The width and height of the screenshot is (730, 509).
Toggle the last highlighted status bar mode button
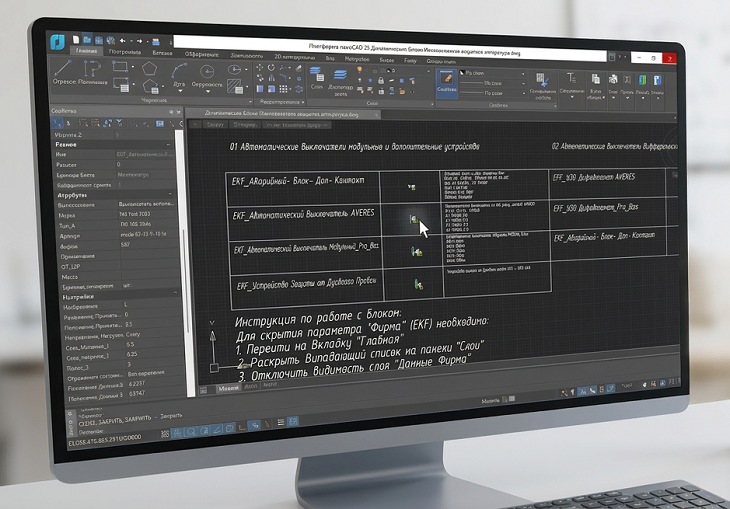pos(293,421)
